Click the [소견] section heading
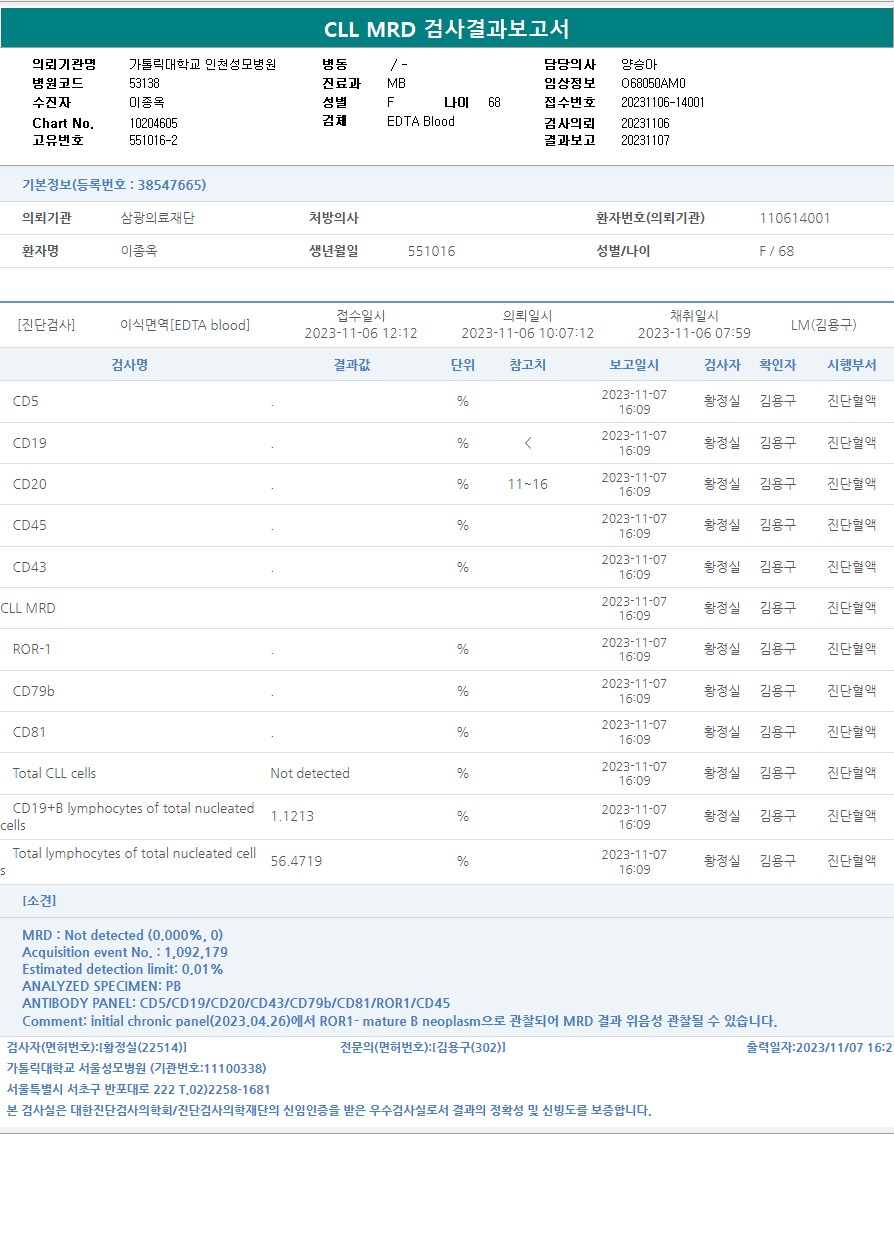Image resolution: width=894 pixels, height=1246 pixels. 39,900
